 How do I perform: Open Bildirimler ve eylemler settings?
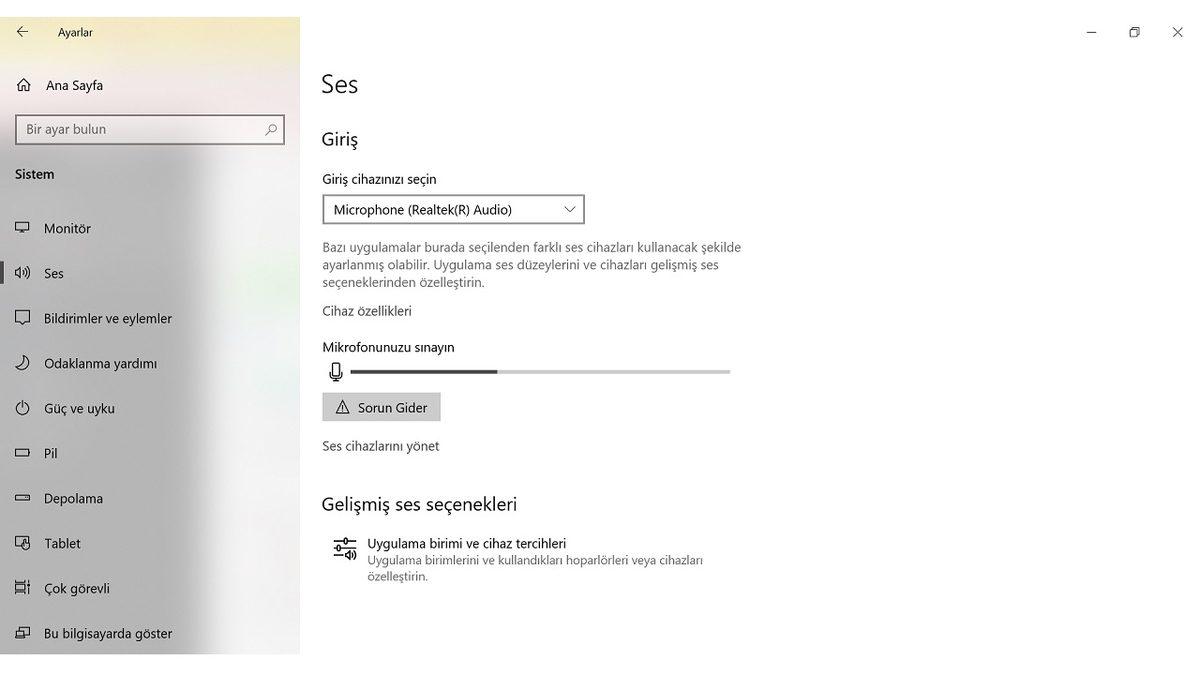click(x=107, y=318)
